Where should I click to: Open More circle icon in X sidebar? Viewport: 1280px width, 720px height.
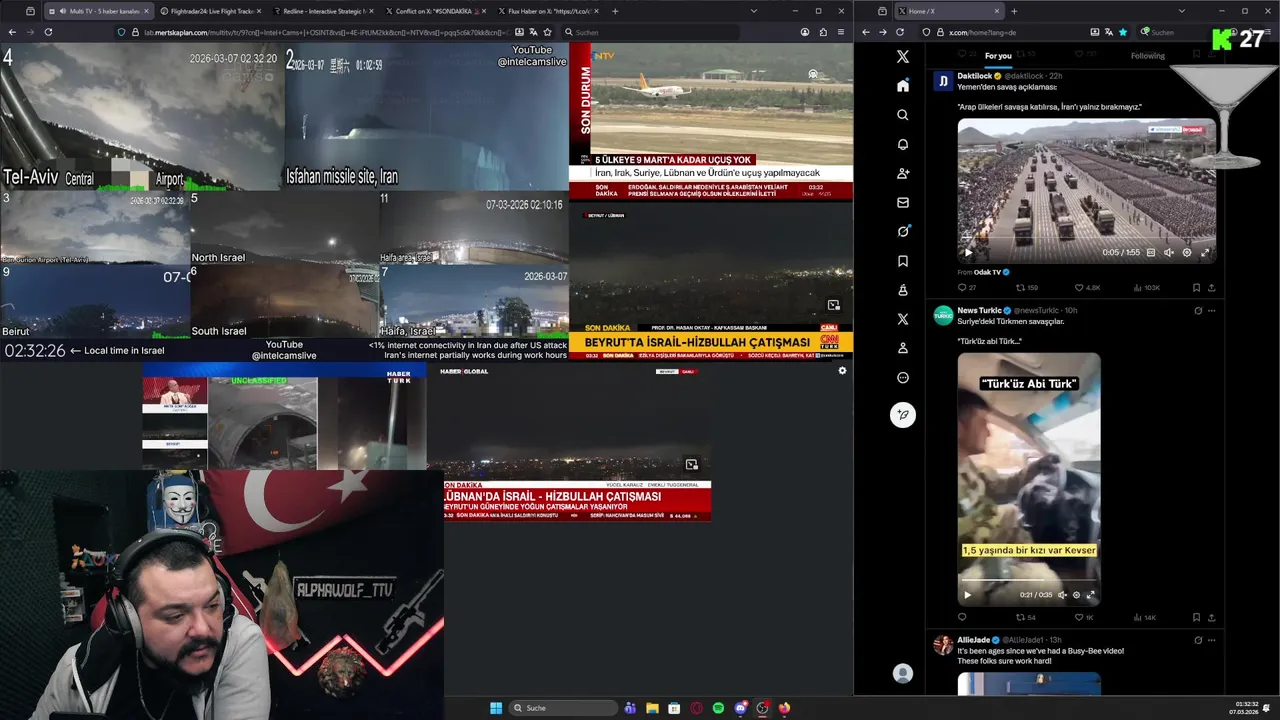[x=903, y=378]
